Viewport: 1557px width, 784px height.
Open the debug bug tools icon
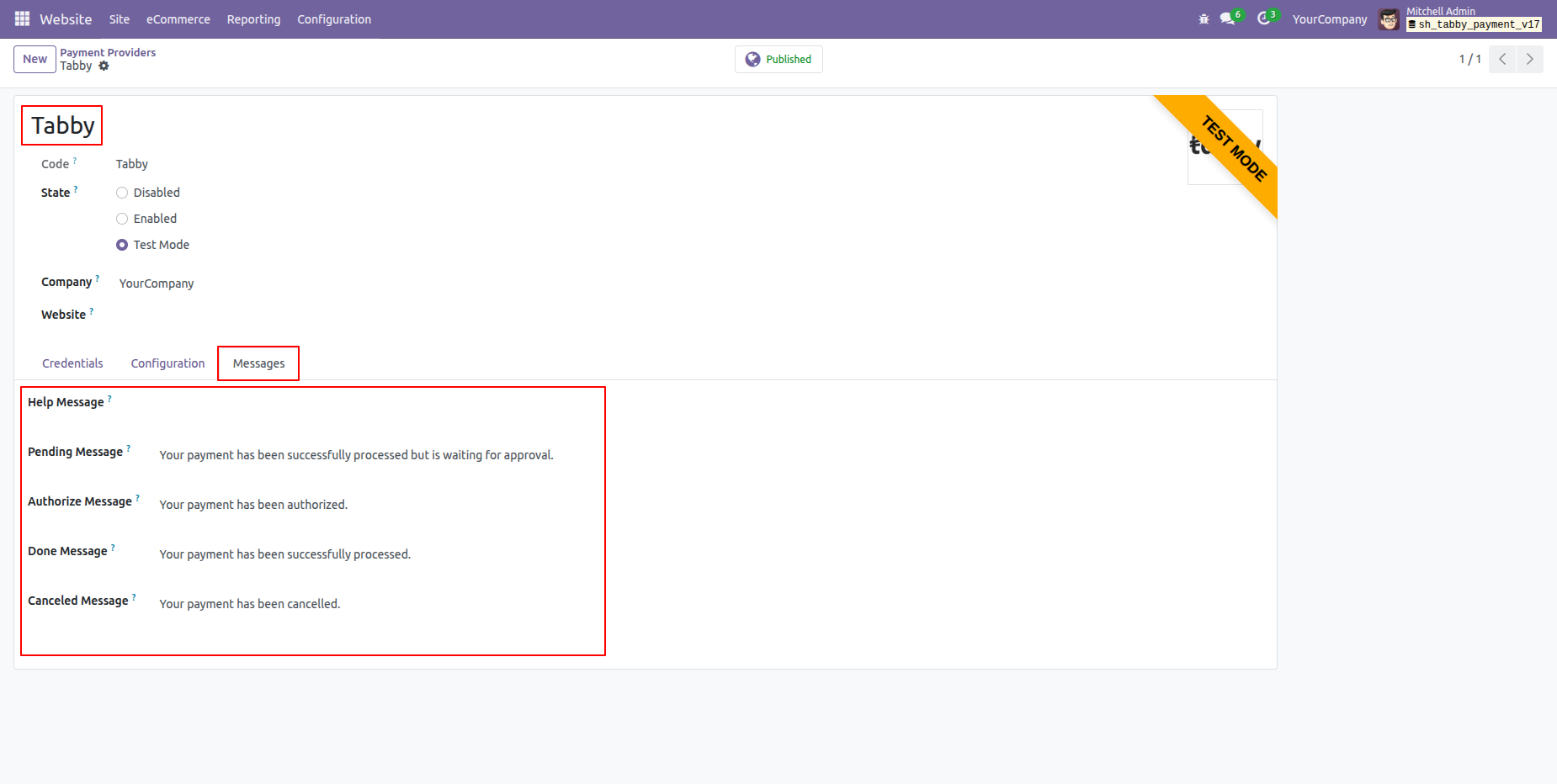(x=1204, y=19)
